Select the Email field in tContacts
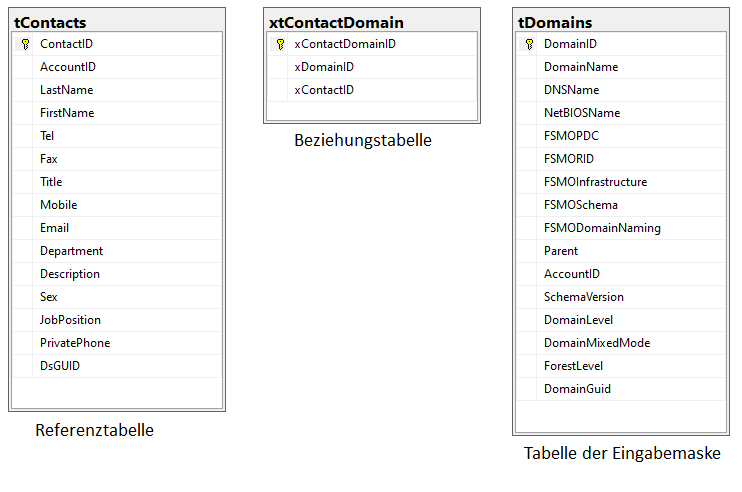 [117, 228]
